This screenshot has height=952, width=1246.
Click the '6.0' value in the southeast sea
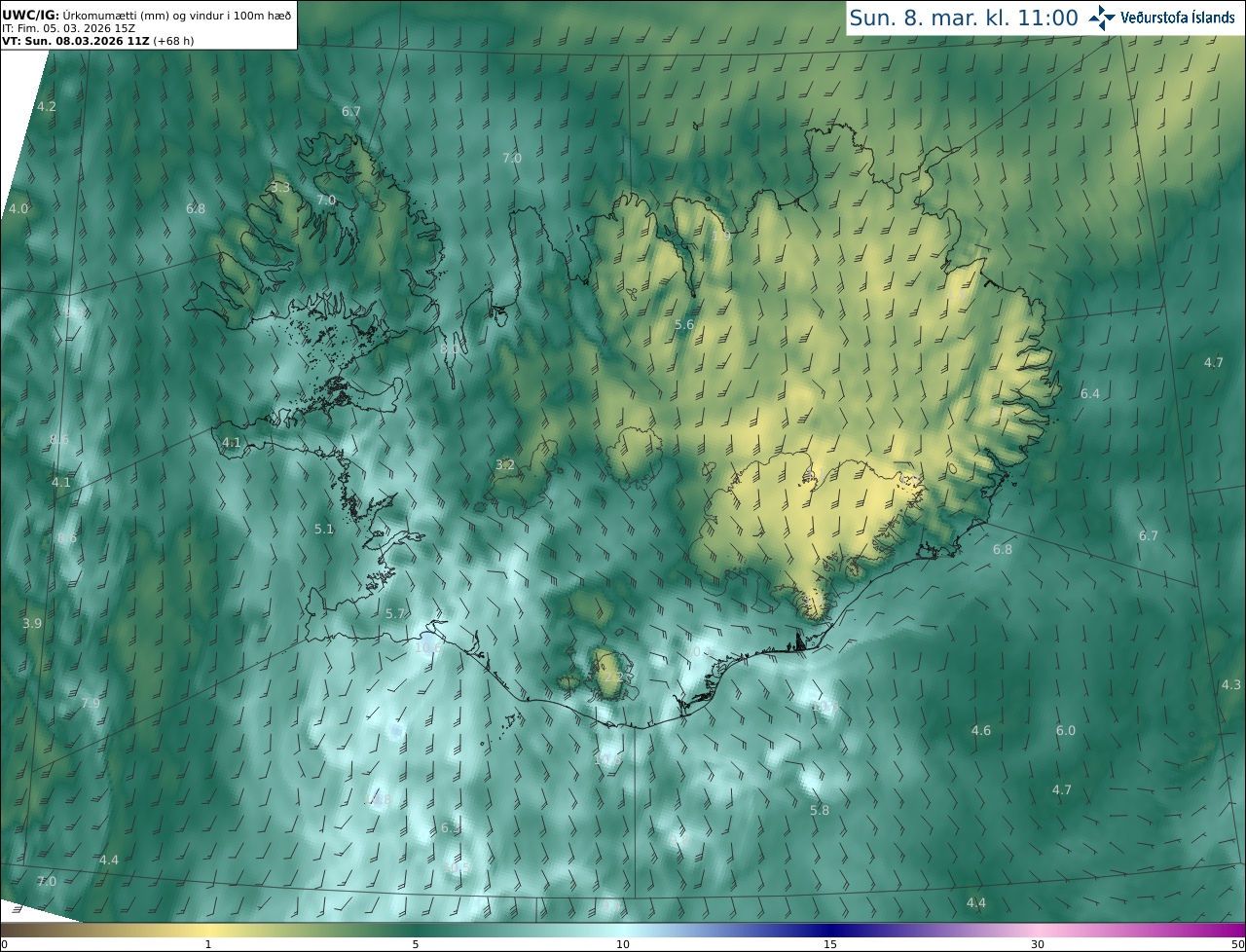[x=1066, y=730]
